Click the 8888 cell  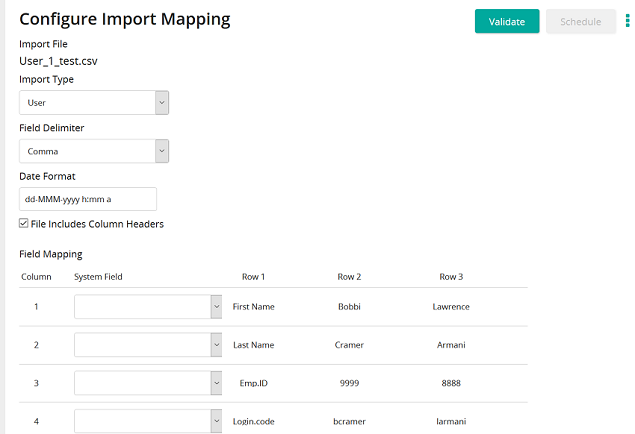(451, 383)
